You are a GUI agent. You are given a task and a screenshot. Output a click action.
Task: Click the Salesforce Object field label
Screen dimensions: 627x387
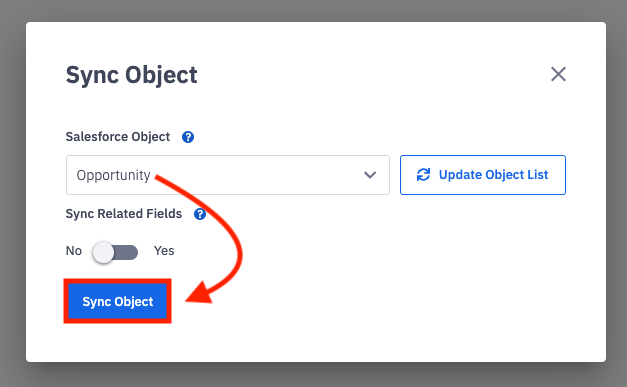click(x=118, y=137)
